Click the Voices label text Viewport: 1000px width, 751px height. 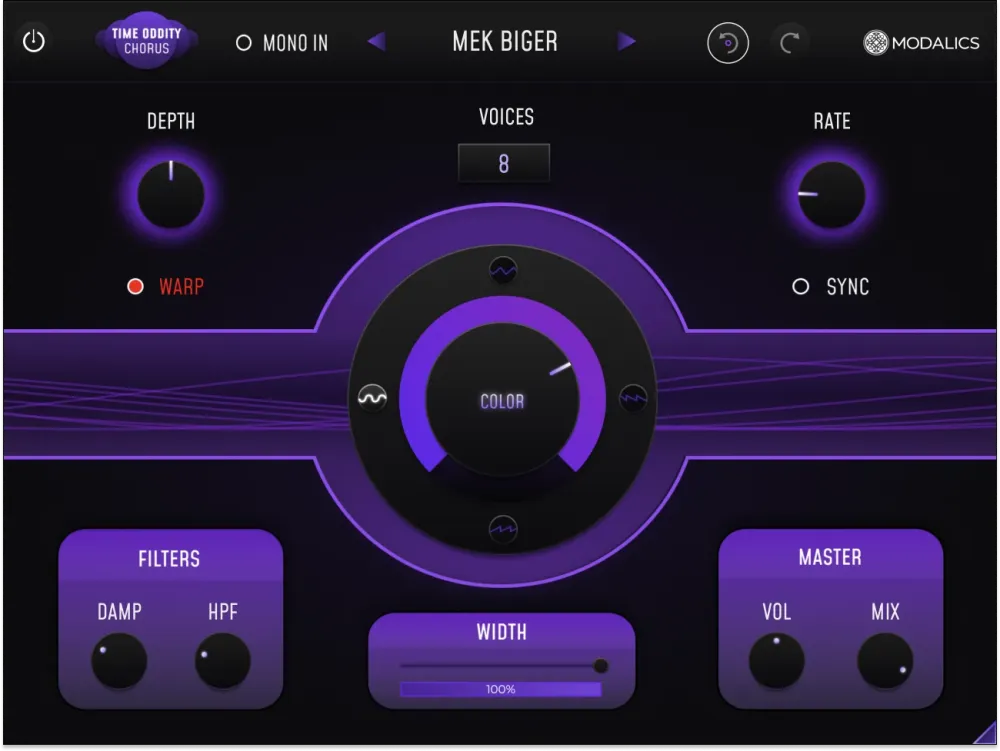506,117
